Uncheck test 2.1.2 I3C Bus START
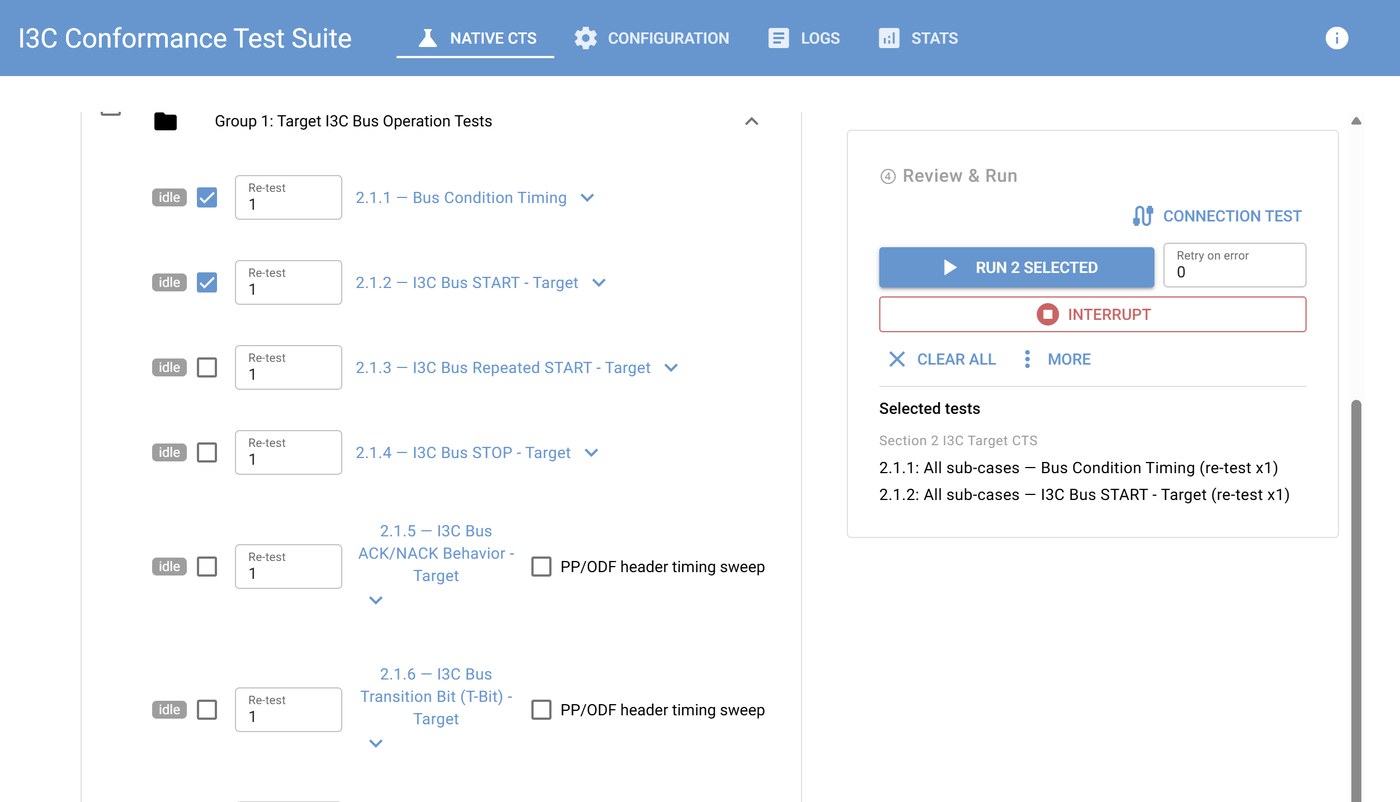1400x802 pixels. (207, 283)
